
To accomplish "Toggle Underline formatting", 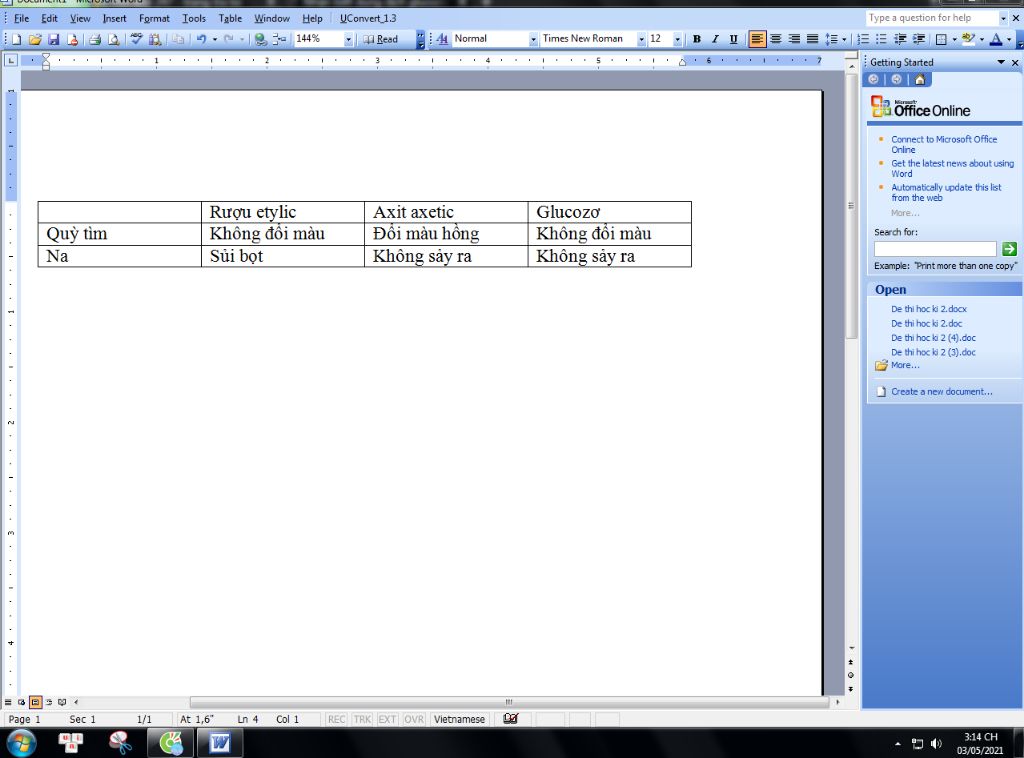I will point(733,39).
